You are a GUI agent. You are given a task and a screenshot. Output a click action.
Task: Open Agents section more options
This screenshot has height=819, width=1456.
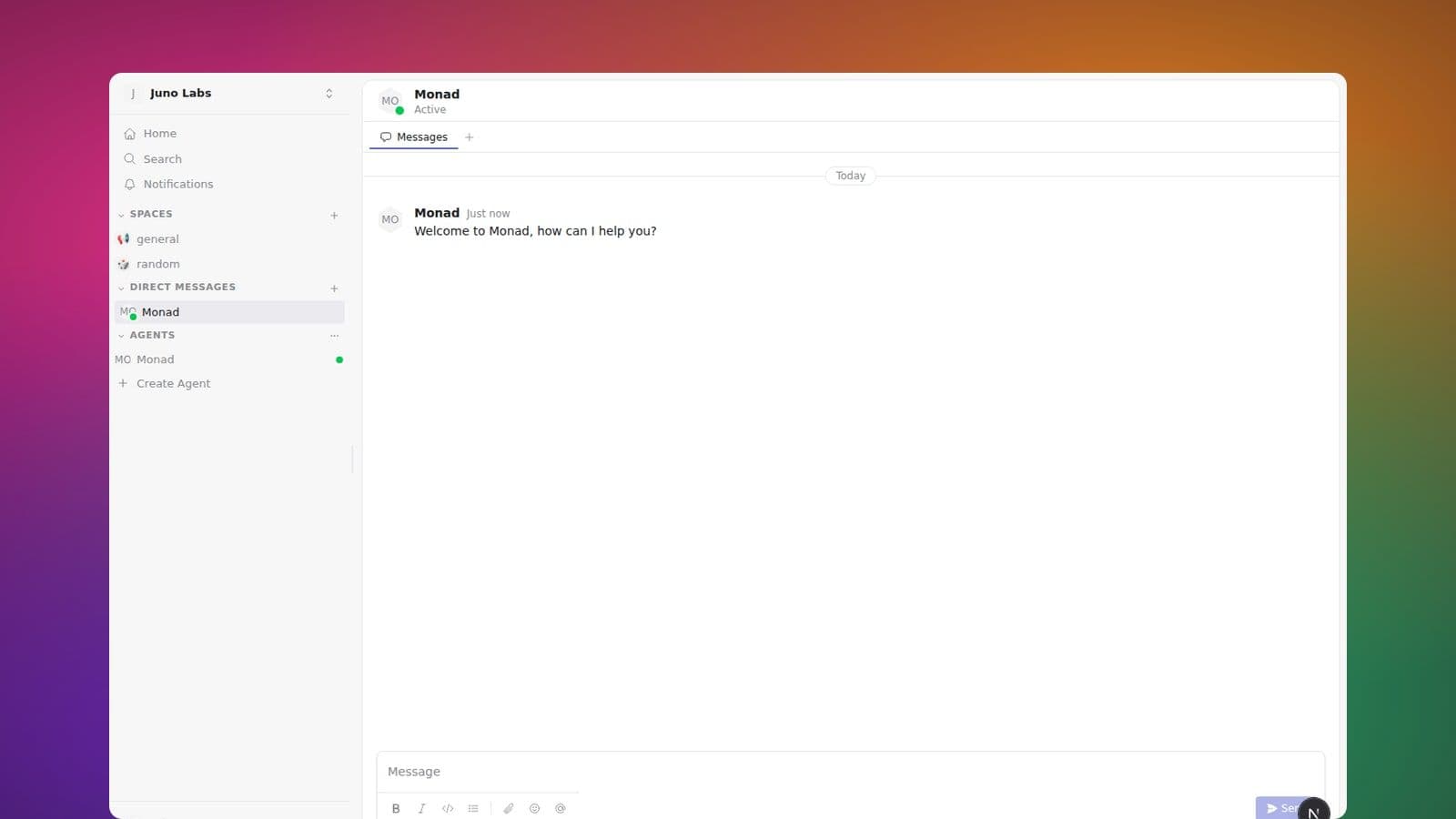coord(334,336)
